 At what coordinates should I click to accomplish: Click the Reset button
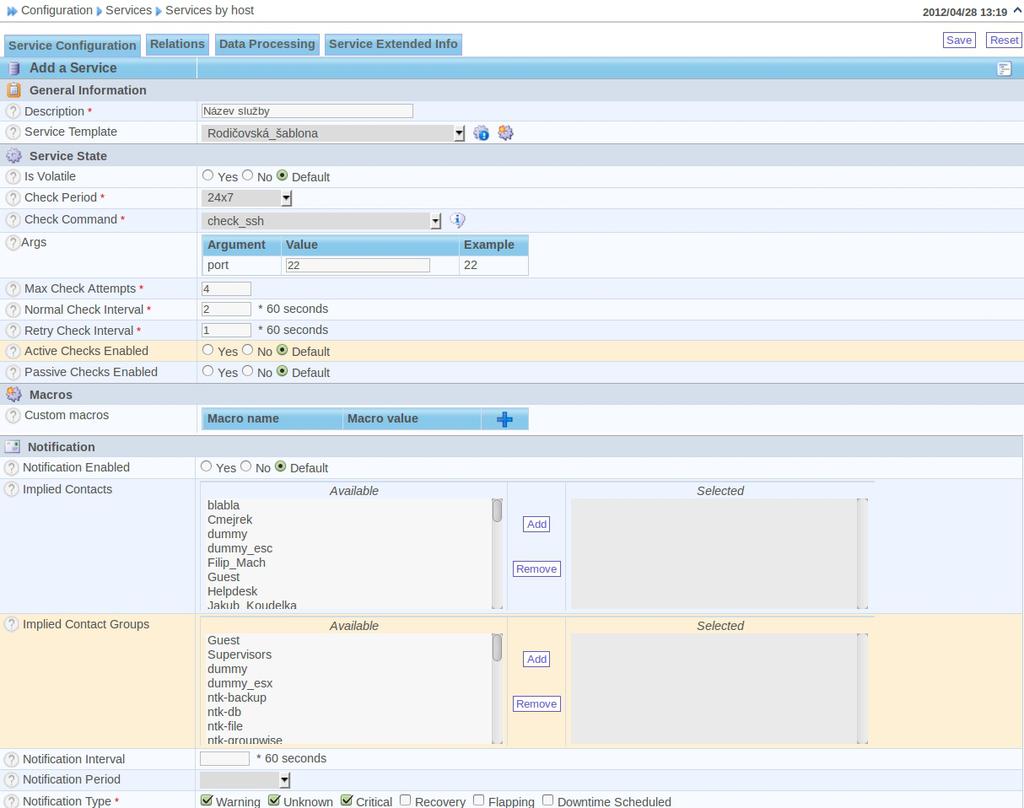click(x=1004, y=40)
